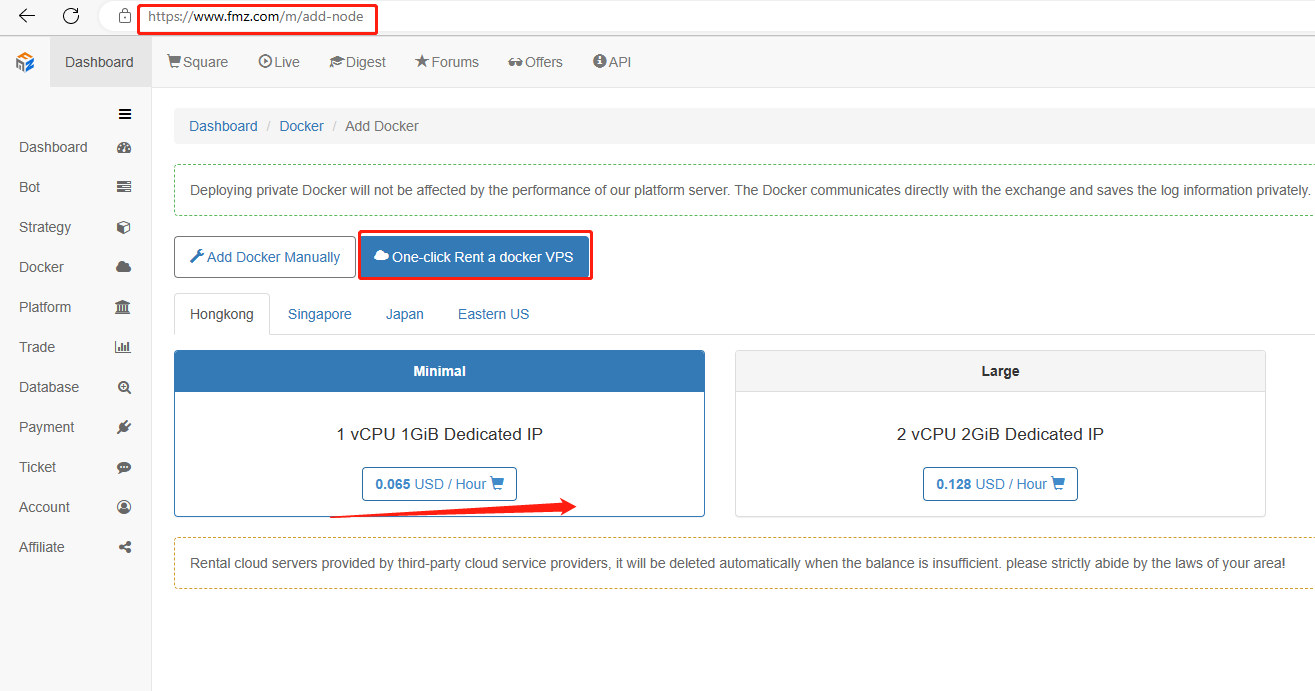
Task: Click the Offers glasses icon
Action: 515,62
